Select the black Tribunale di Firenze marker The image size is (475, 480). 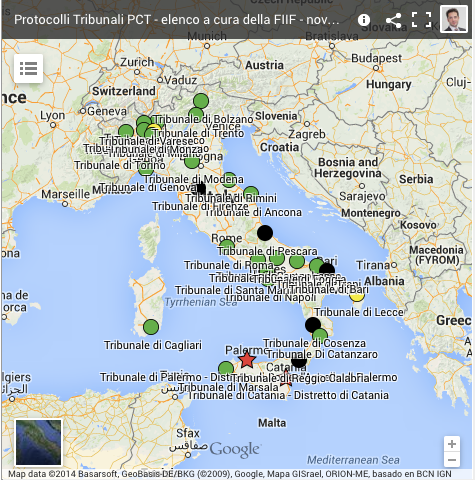201,189
